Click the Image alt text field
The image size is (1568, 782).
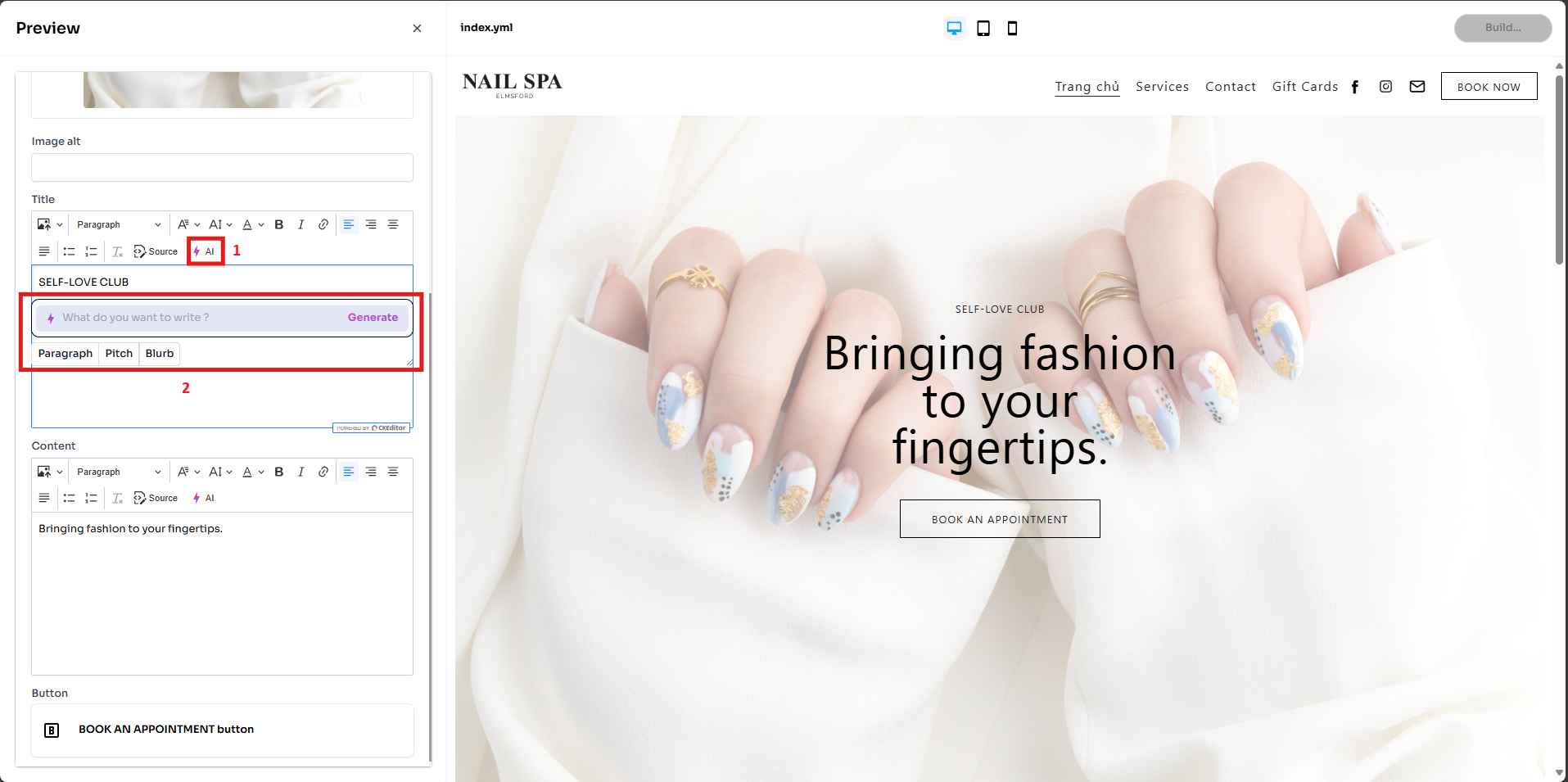coord(222,168)
